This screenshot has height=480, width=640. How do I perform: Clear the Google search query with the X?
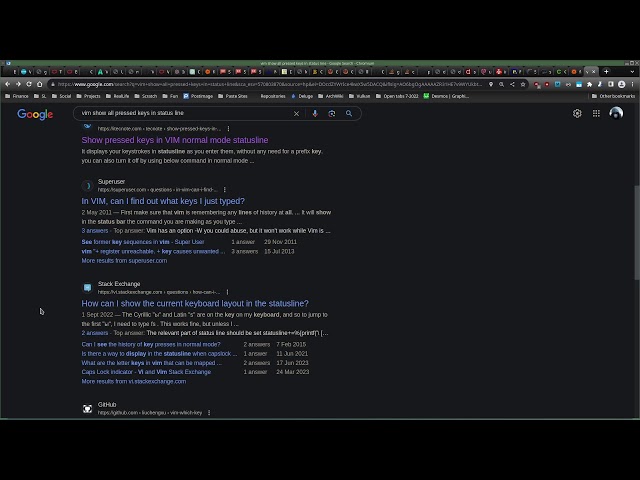coord(296,113)
